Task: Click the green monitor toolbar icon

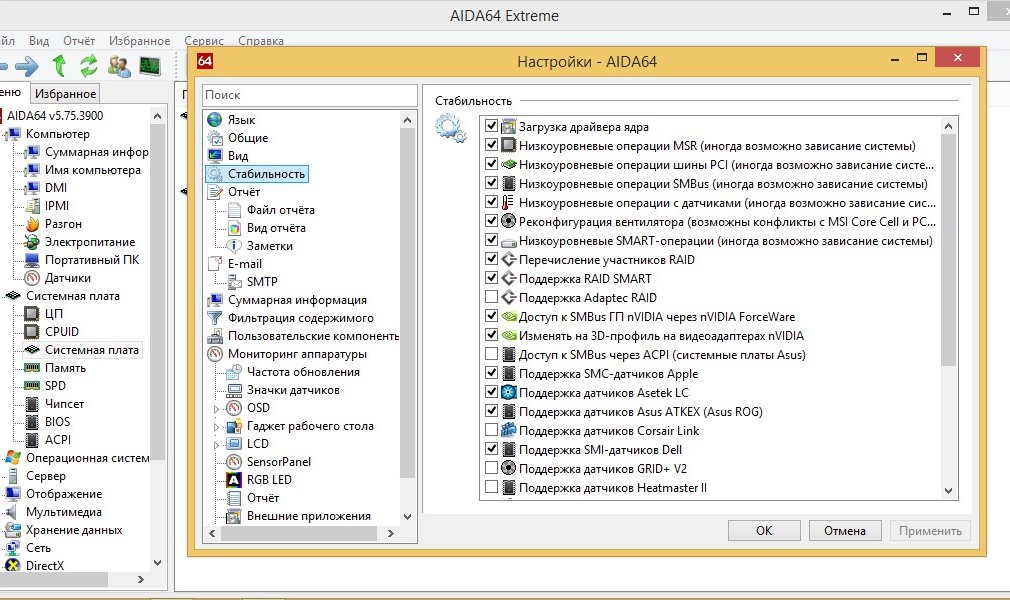Action: point(150,66)
